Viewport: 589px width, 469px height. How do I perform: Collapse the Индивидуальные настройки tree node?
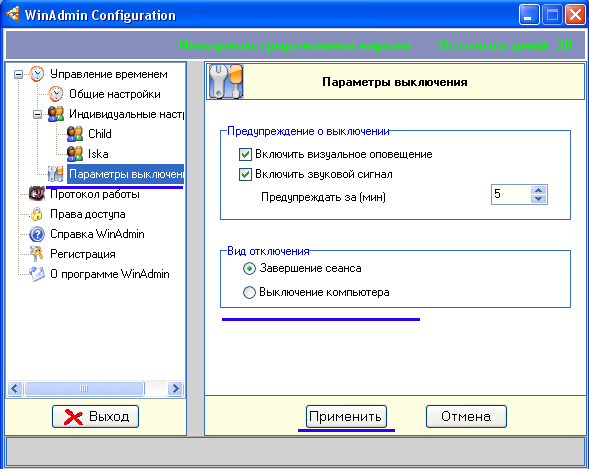coord(37,114)
